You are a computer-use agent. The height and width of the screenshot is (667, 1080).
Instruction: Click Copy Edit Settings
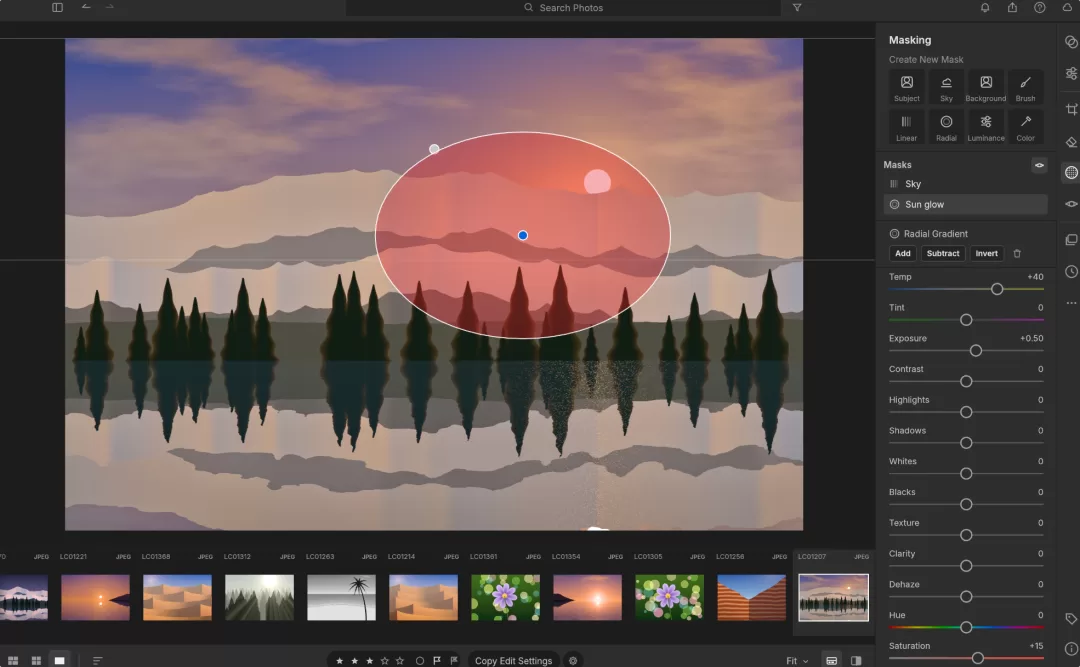pos(513,661)
